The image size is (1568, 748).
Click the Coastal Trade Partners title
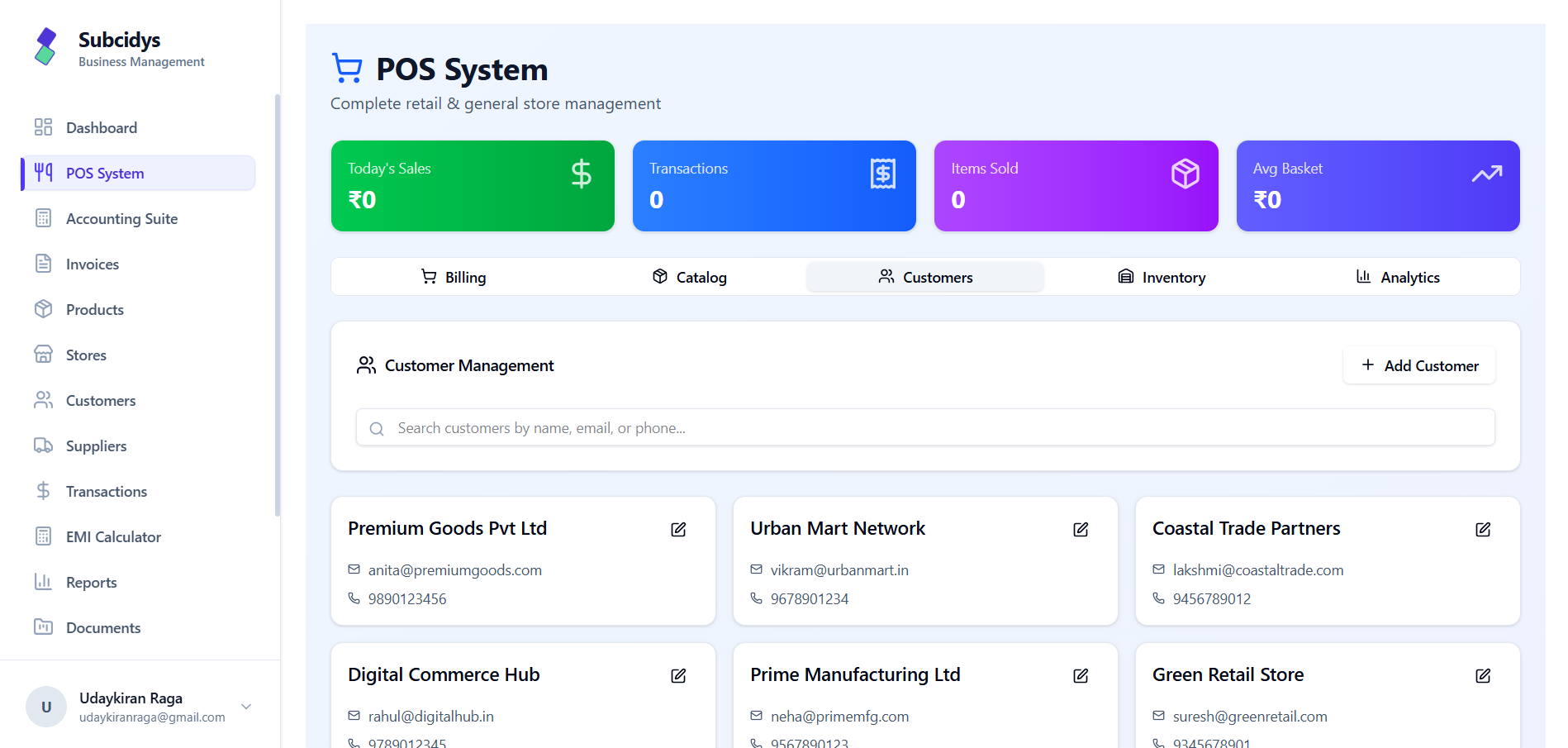1246,528
